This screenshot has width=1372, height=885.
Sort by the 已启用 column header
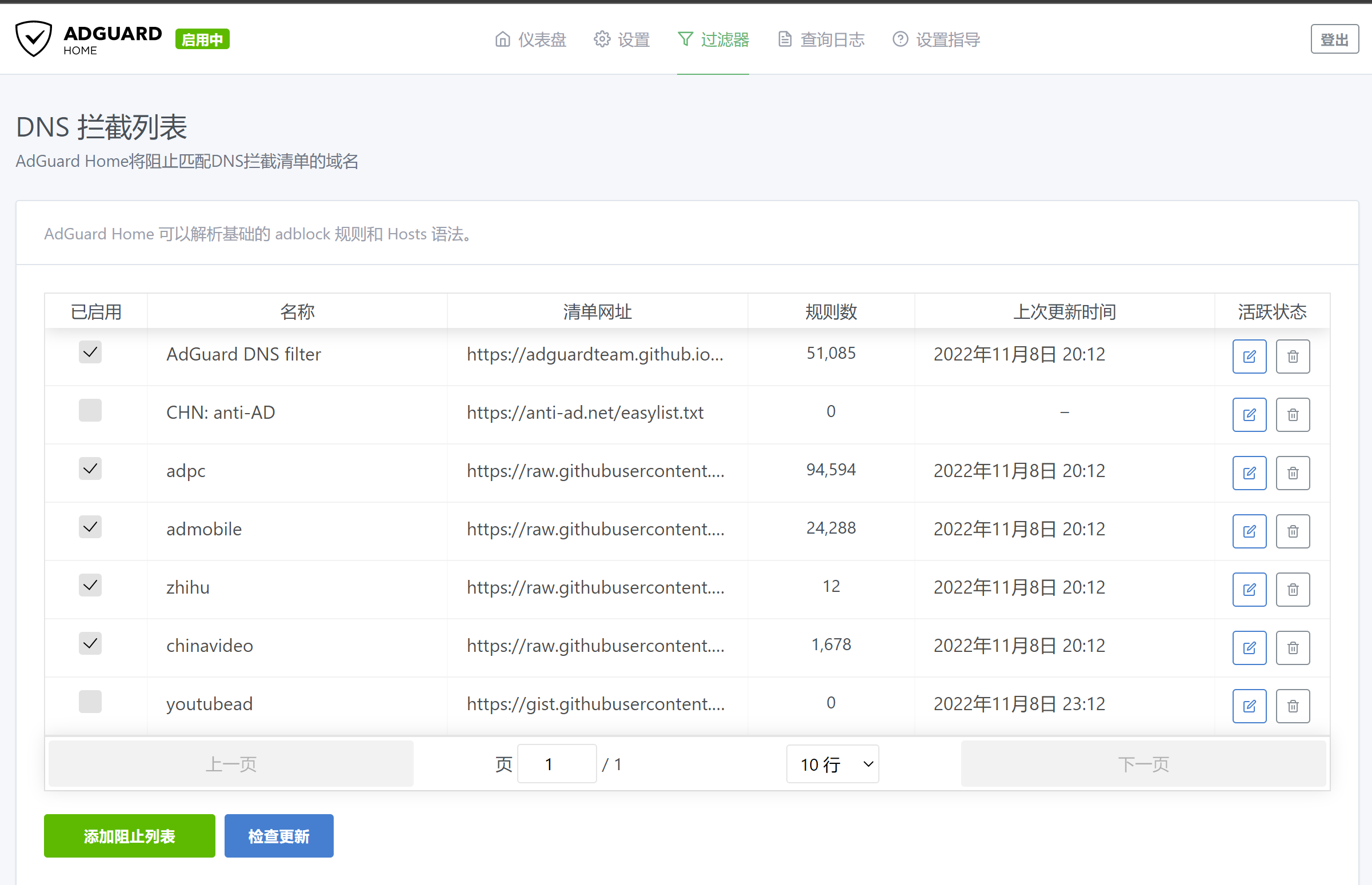pyautogui.click(x=96, y=311)
